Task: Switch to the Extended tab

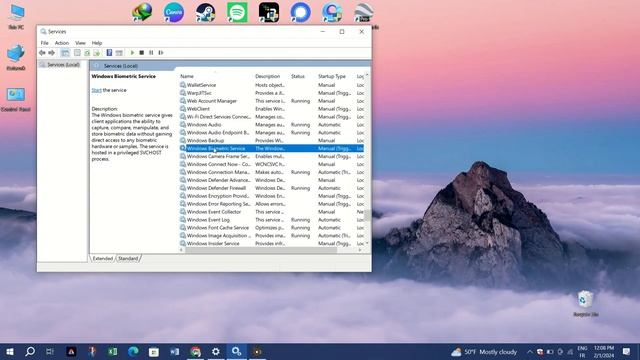Action: click(x=102, y=258)
